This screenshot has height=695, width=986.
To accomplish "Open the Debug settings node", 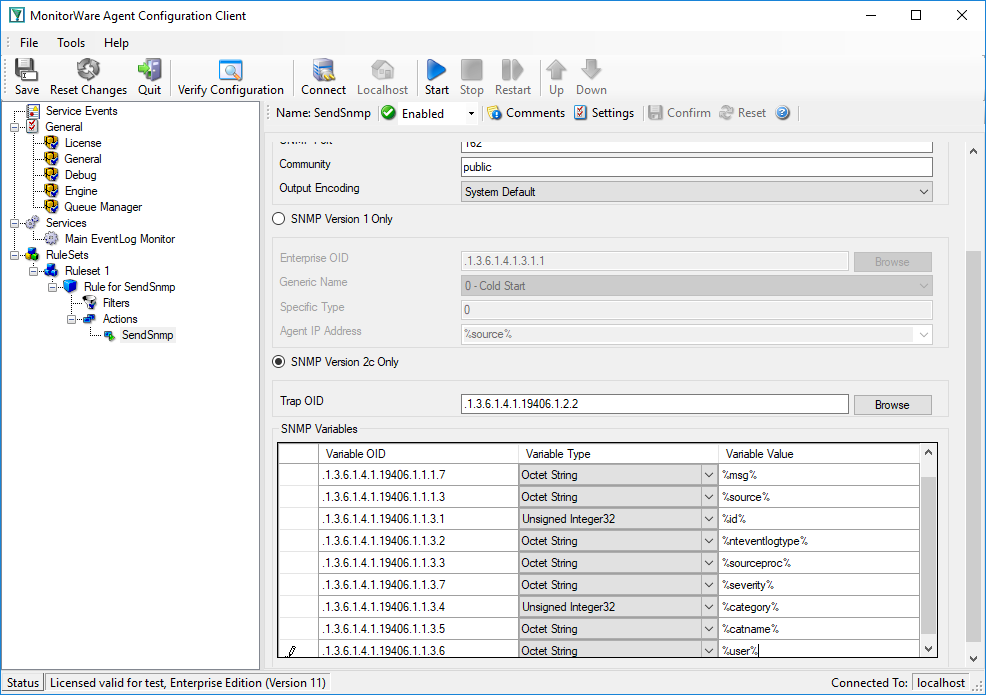I will tap(80, 175).
